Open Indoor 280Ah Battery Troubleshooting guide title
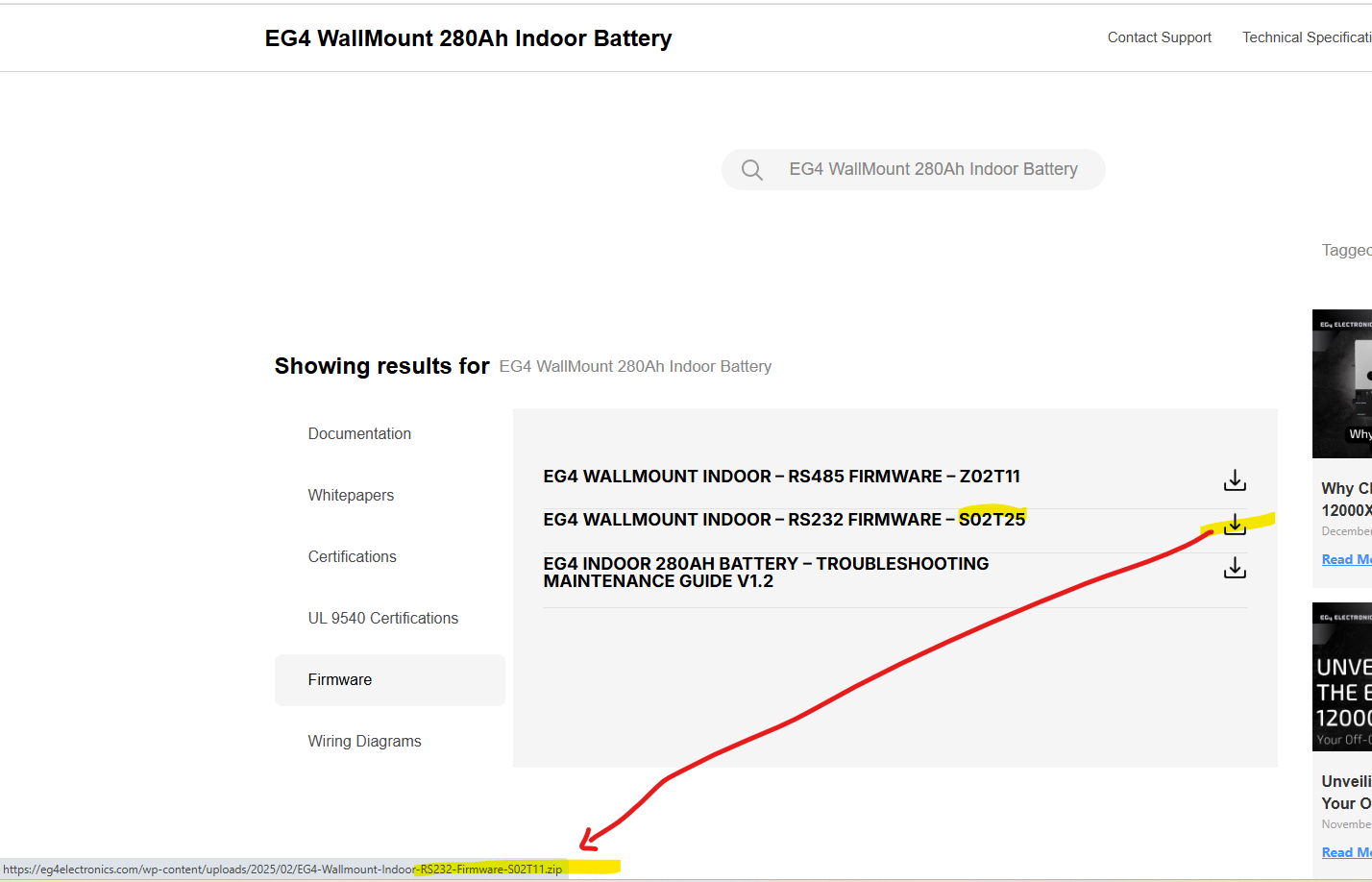 coord(765,573)
